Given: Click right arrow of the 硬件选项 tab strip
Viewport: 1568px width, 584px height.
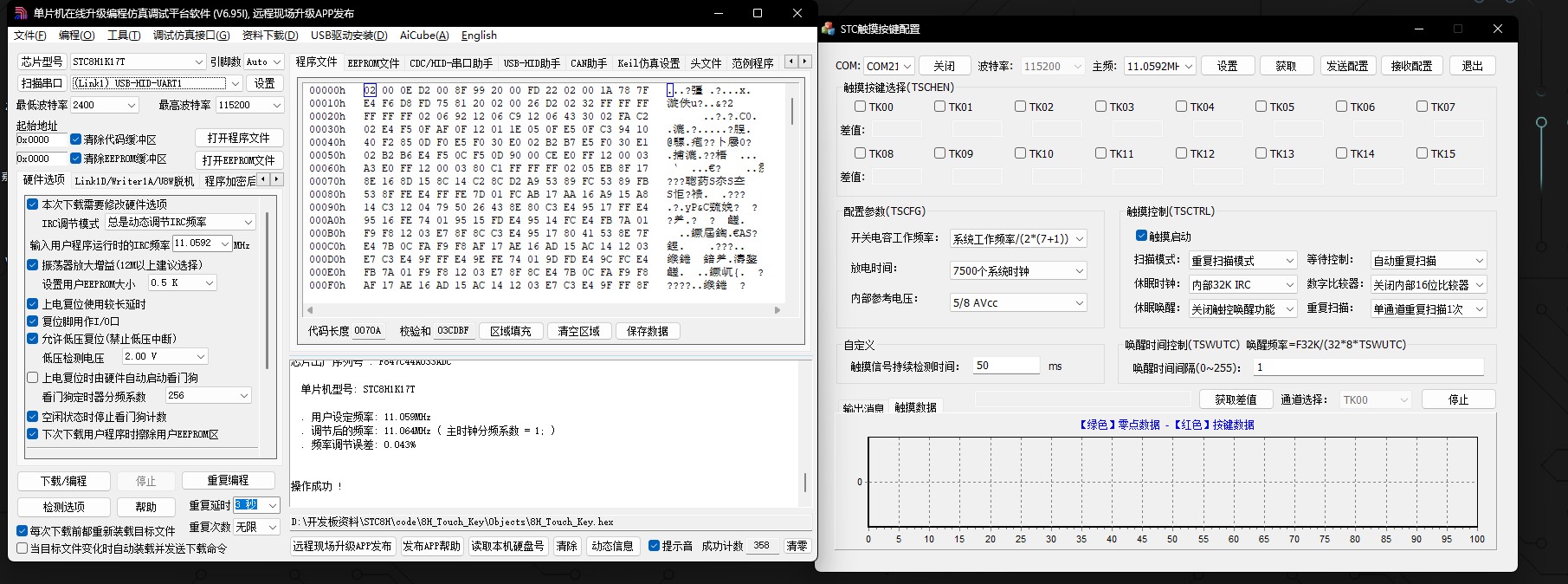Looking at the screenshot, I should 277,179.
